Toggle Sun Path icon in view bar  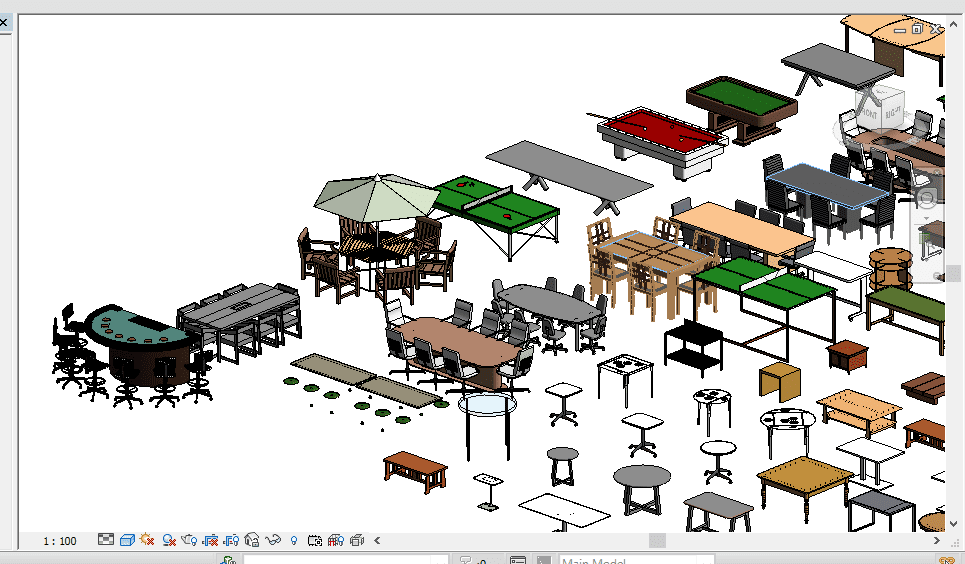pos(148,540)
